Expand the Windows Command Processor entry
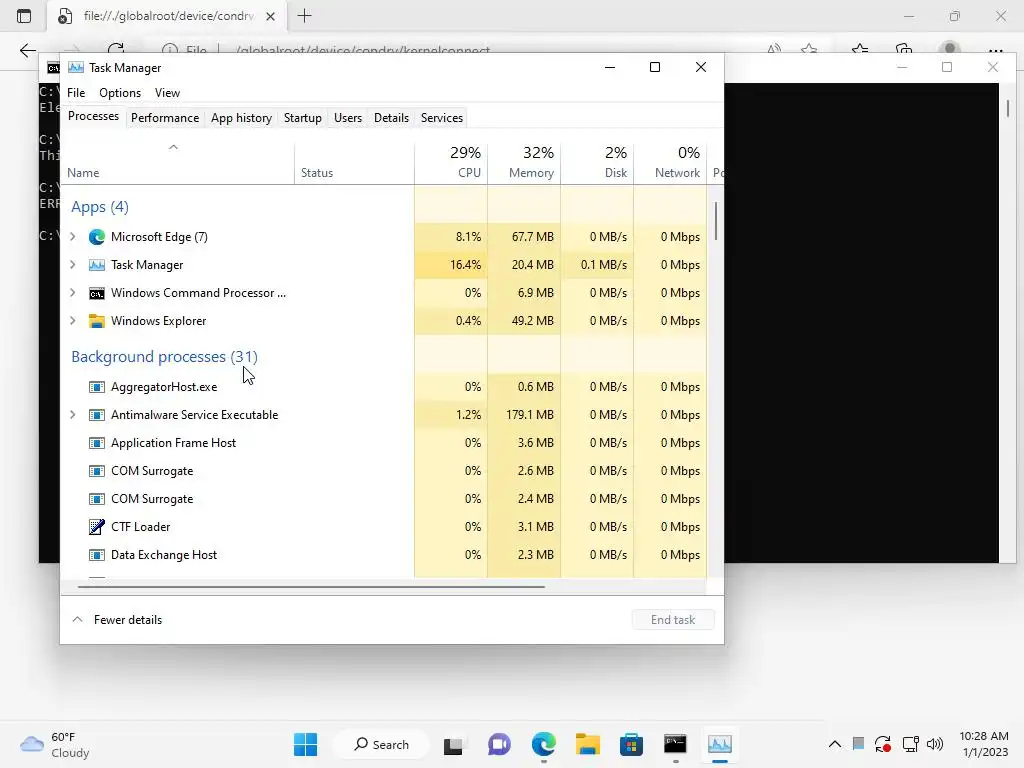Image resolution: width=1024 pixels, height=768 pixels. pyautogui.click(x=72, y=293)
